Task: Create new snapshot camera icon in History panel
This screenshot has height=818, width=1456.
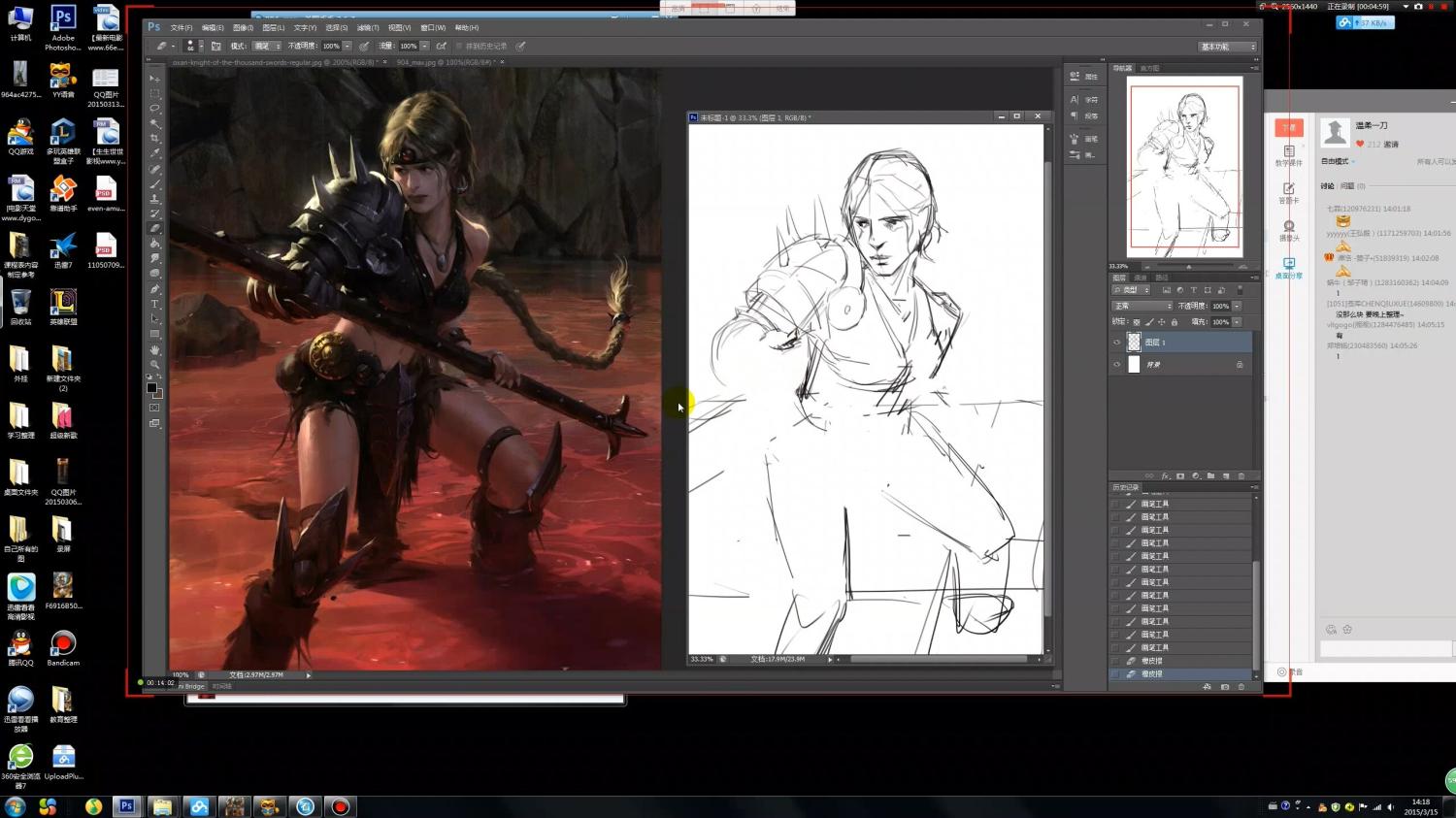Action: tap(1225, 687)
